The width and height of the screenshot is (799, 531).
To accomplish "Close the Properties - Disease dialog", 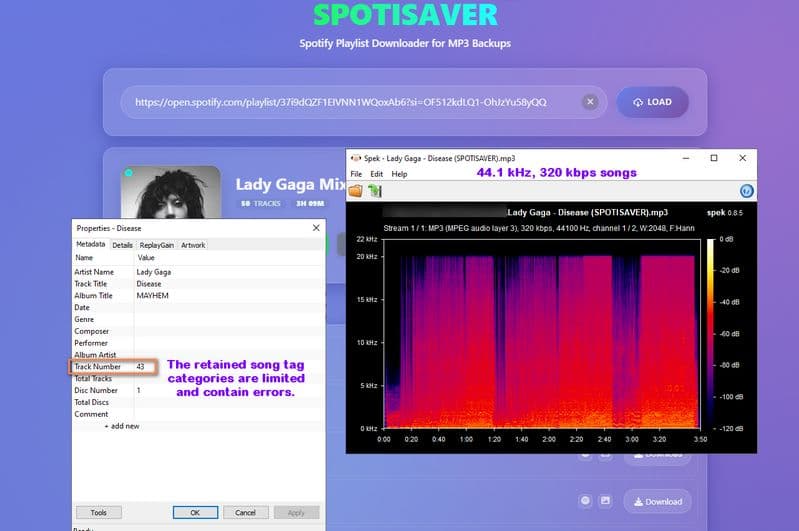I will coord(316,228).
